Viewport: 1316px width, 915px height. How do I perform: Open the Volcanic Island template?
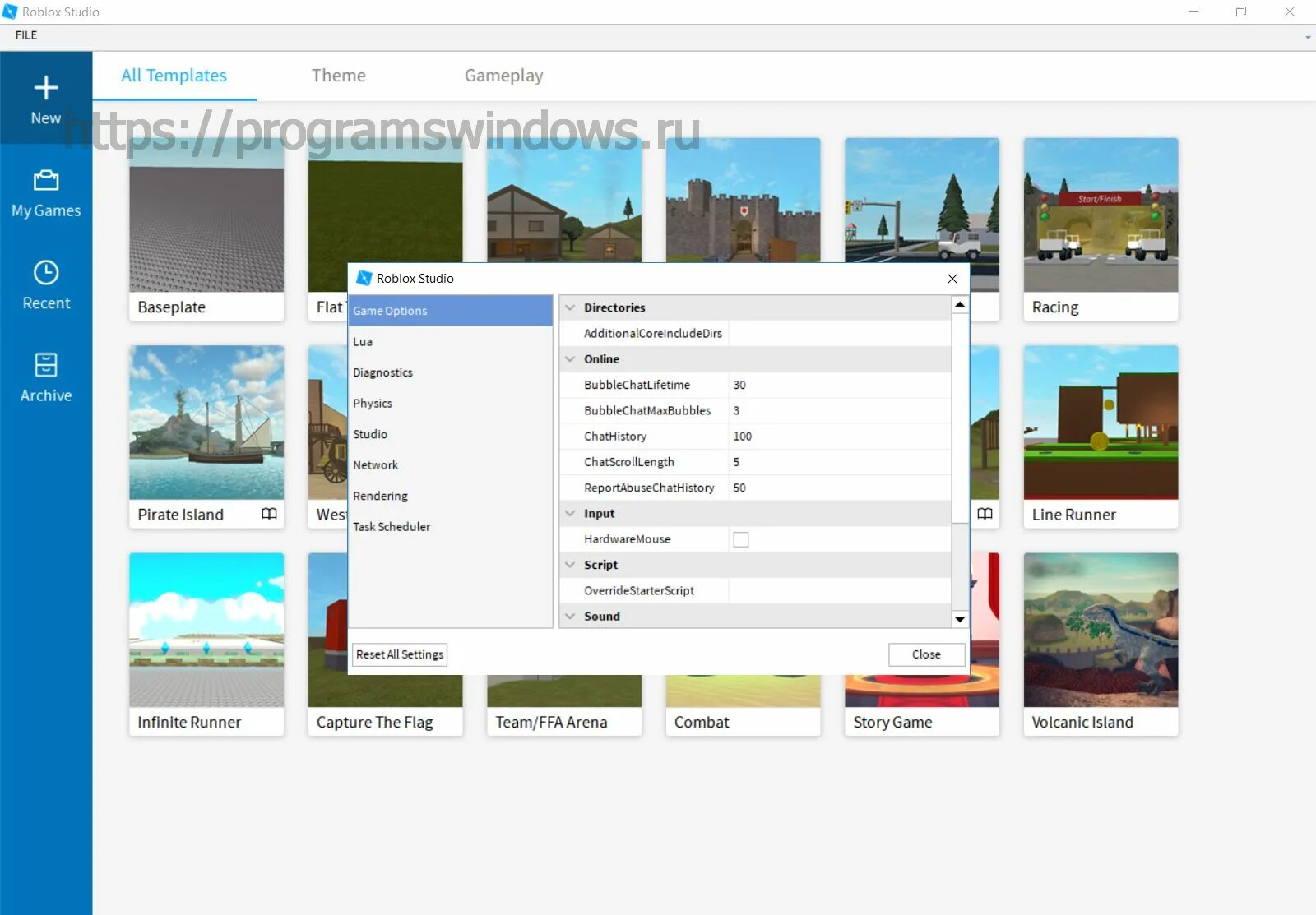point(1101,645)
